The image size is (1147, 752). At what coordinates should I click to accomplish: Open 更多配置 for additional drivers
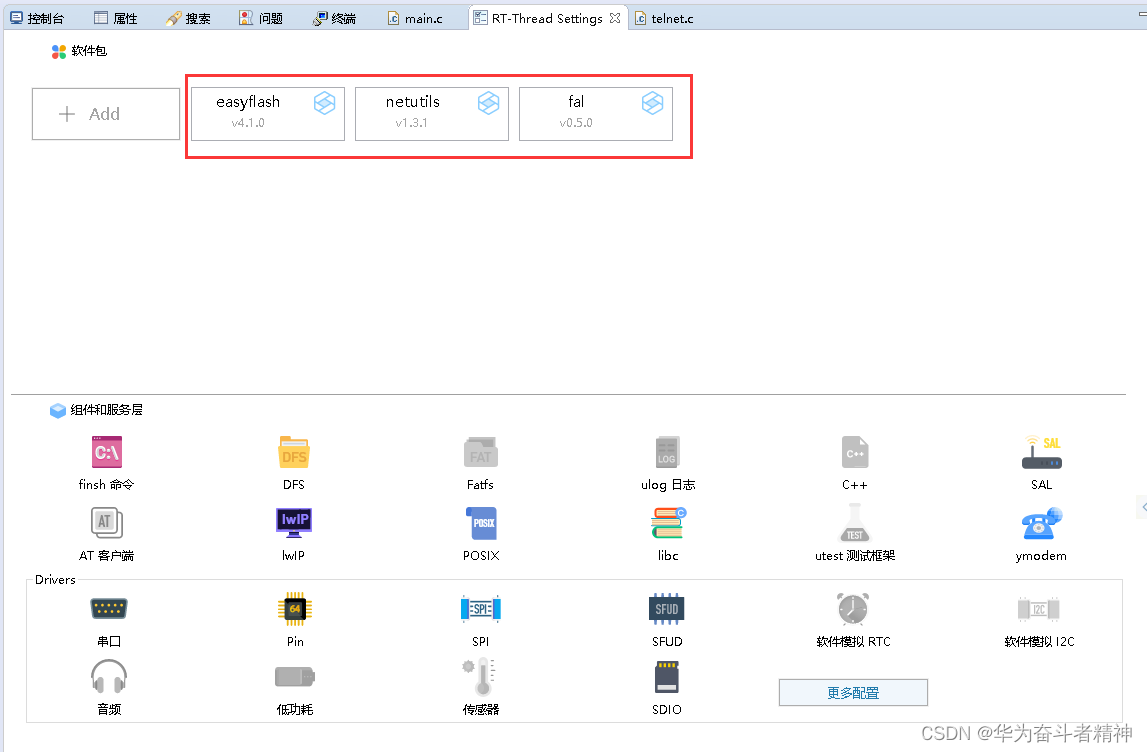click(852, 692)
